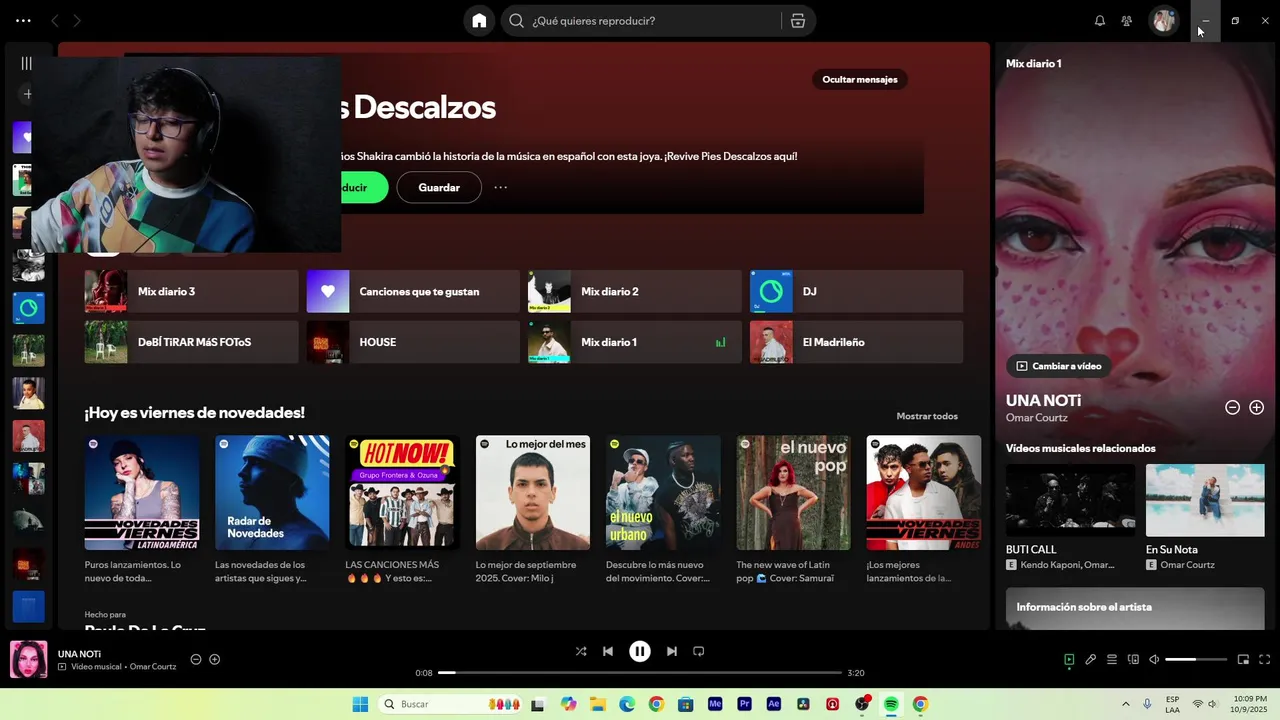Open now playing cover art in bottom bar
This screenshot has height=720, width=1280.
click(28, 659)
